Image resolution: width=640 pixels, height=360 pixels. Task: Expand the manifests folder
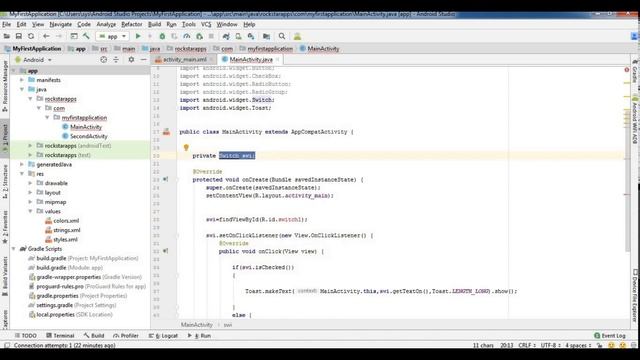(x=22, y=80)
